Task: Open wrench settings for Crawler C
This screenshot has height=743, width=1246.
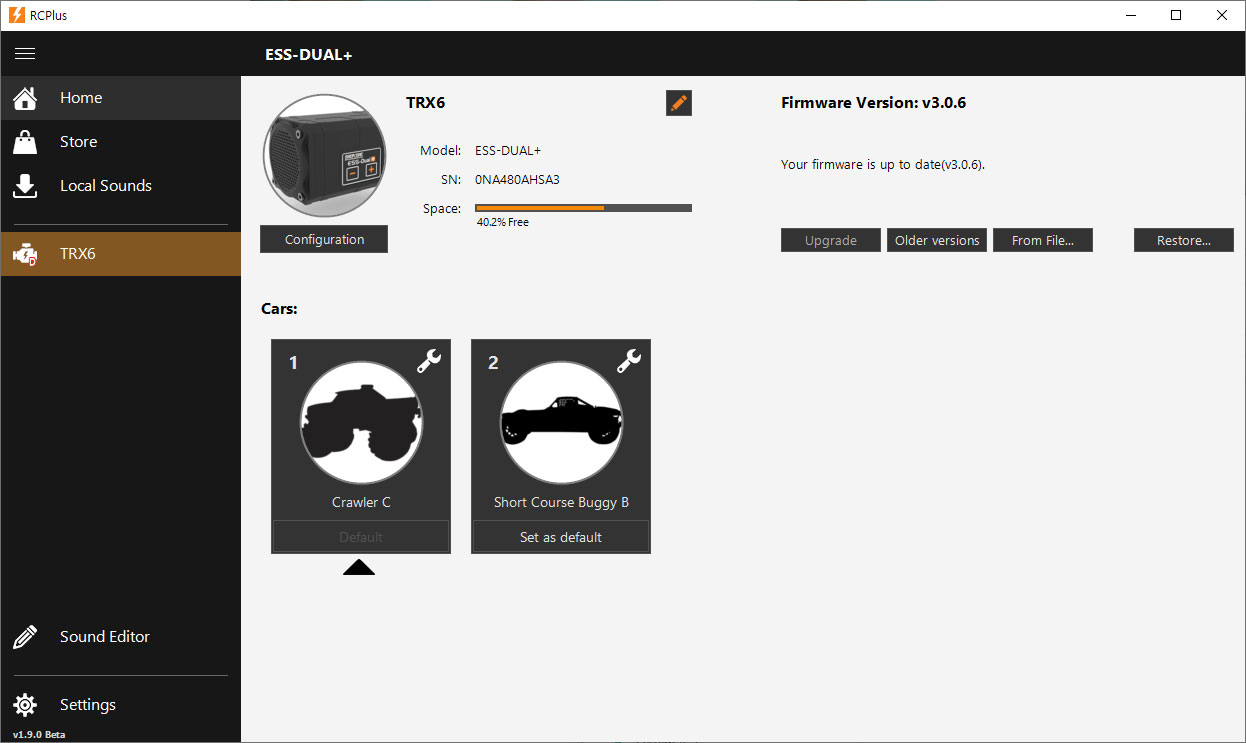Action: [x=429, y=361]
